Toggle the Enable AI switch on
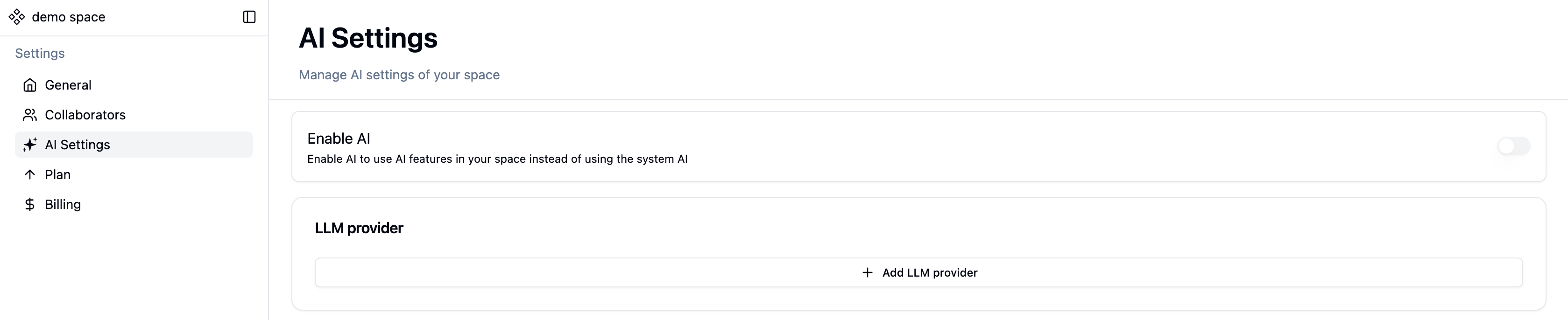This screenshot has height=320, width=1568. click(x=1513, y=146)
